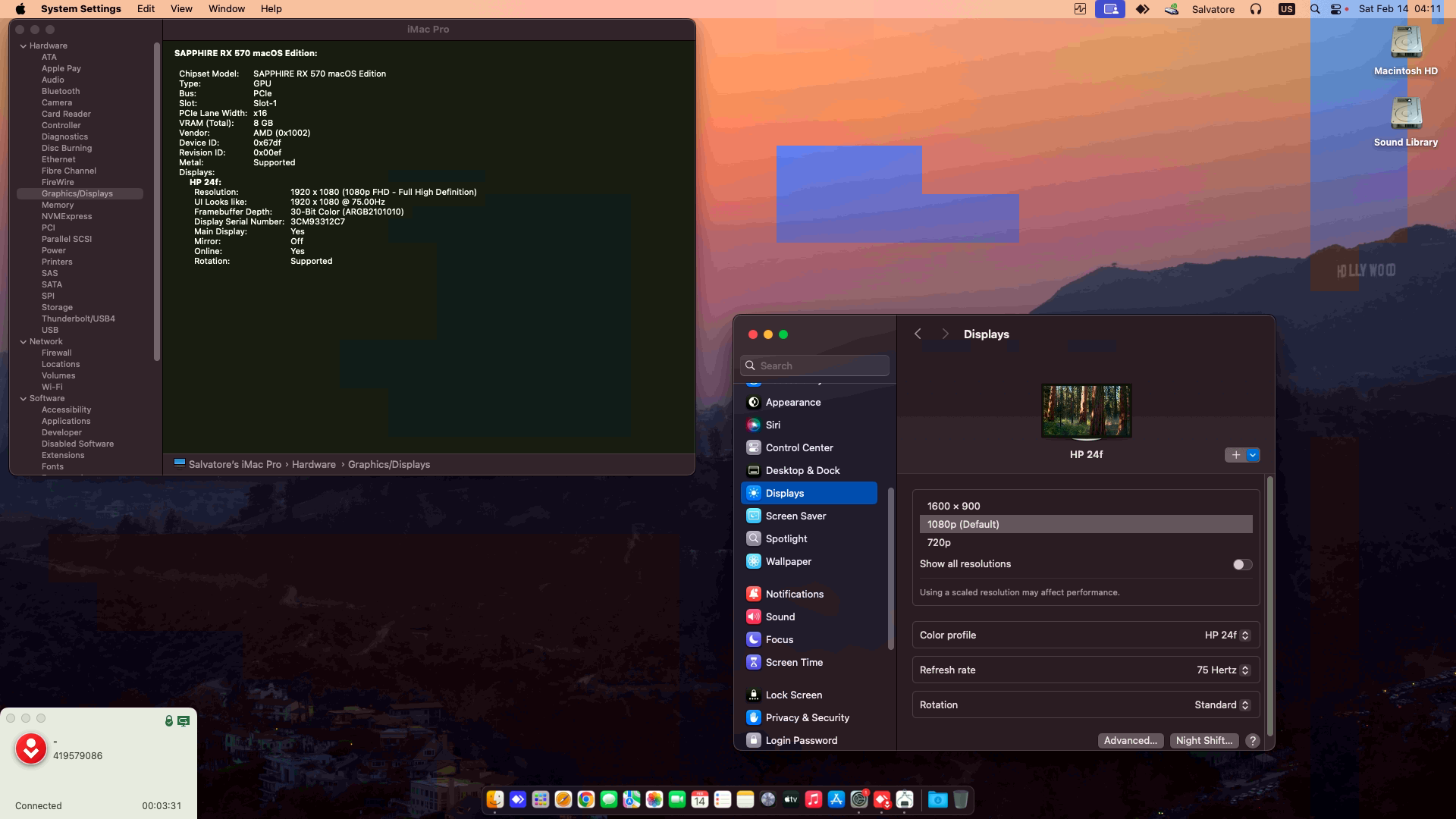
Task: Open Launchpad in the Dock
Action: tap(541, 799)
